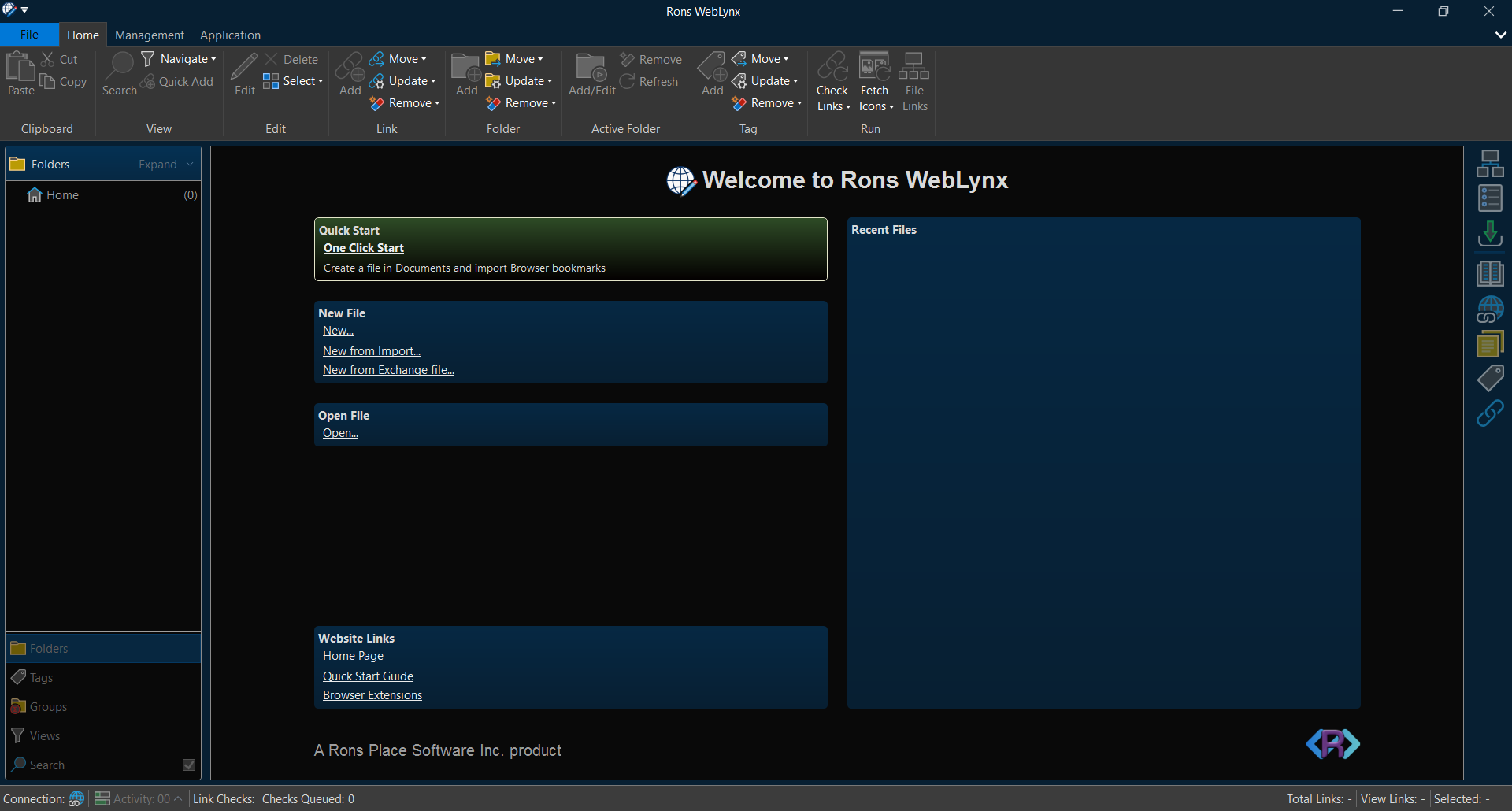Open the quick access toolbar dropdown
Screen dimensions: 1512x811
24,10
